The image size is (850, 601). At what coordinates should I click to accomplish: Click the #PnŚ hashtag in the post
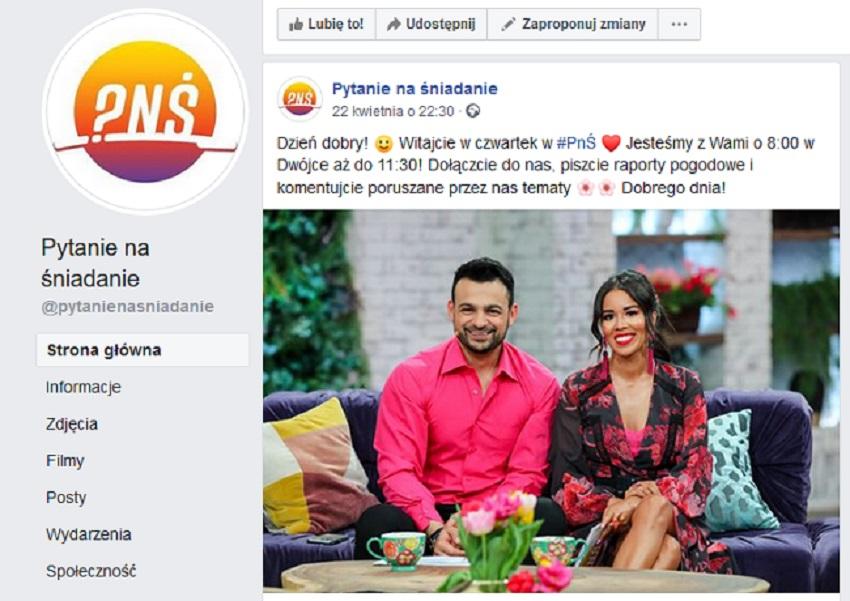(576, 143)
